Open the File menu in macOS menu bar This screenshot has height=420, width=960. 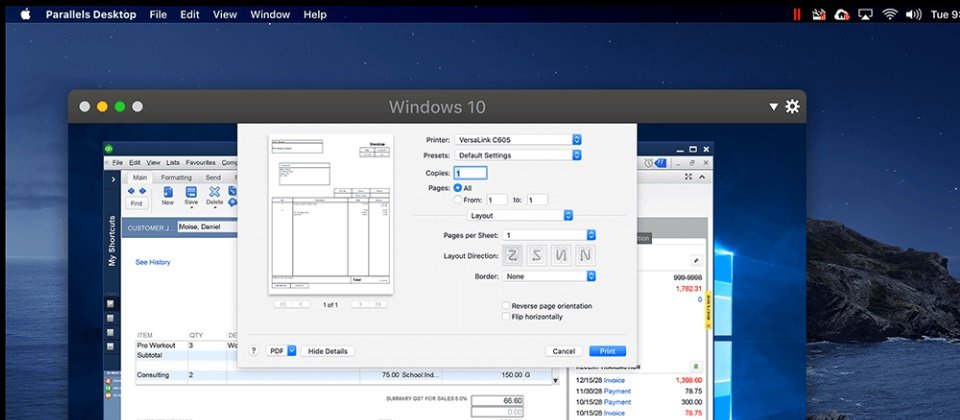pyautogui.click(x=158, y=14)
